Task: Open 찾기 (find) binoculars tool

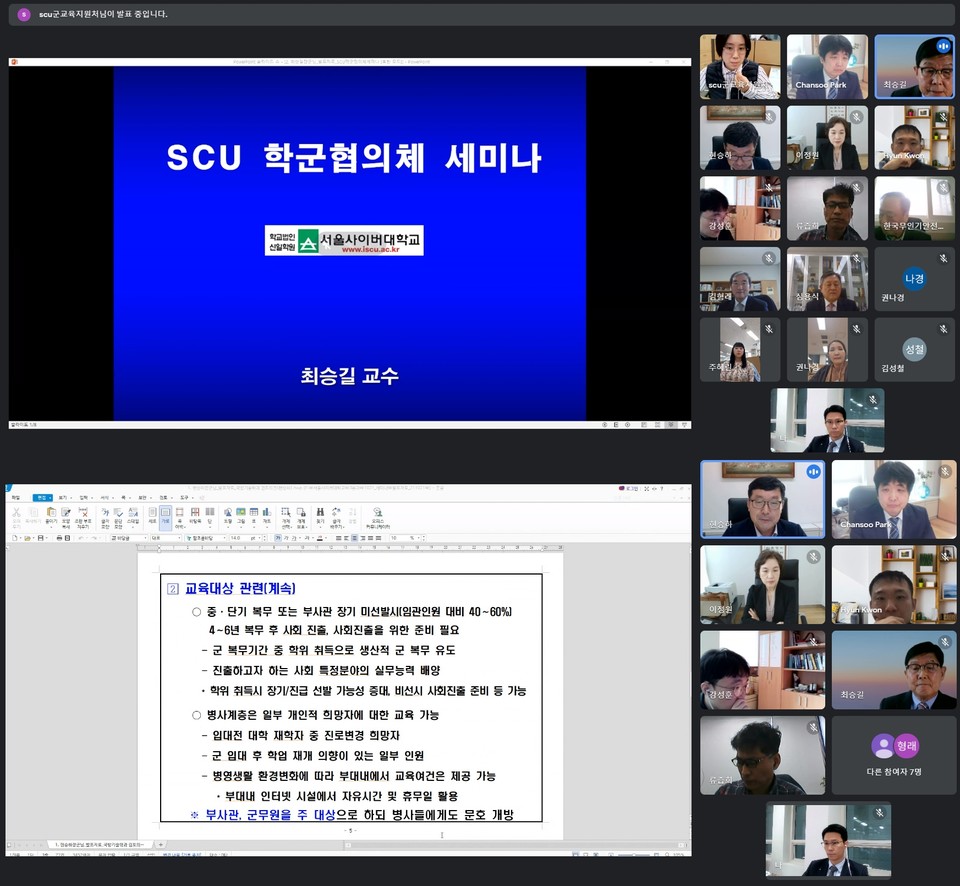Action: 320,514
